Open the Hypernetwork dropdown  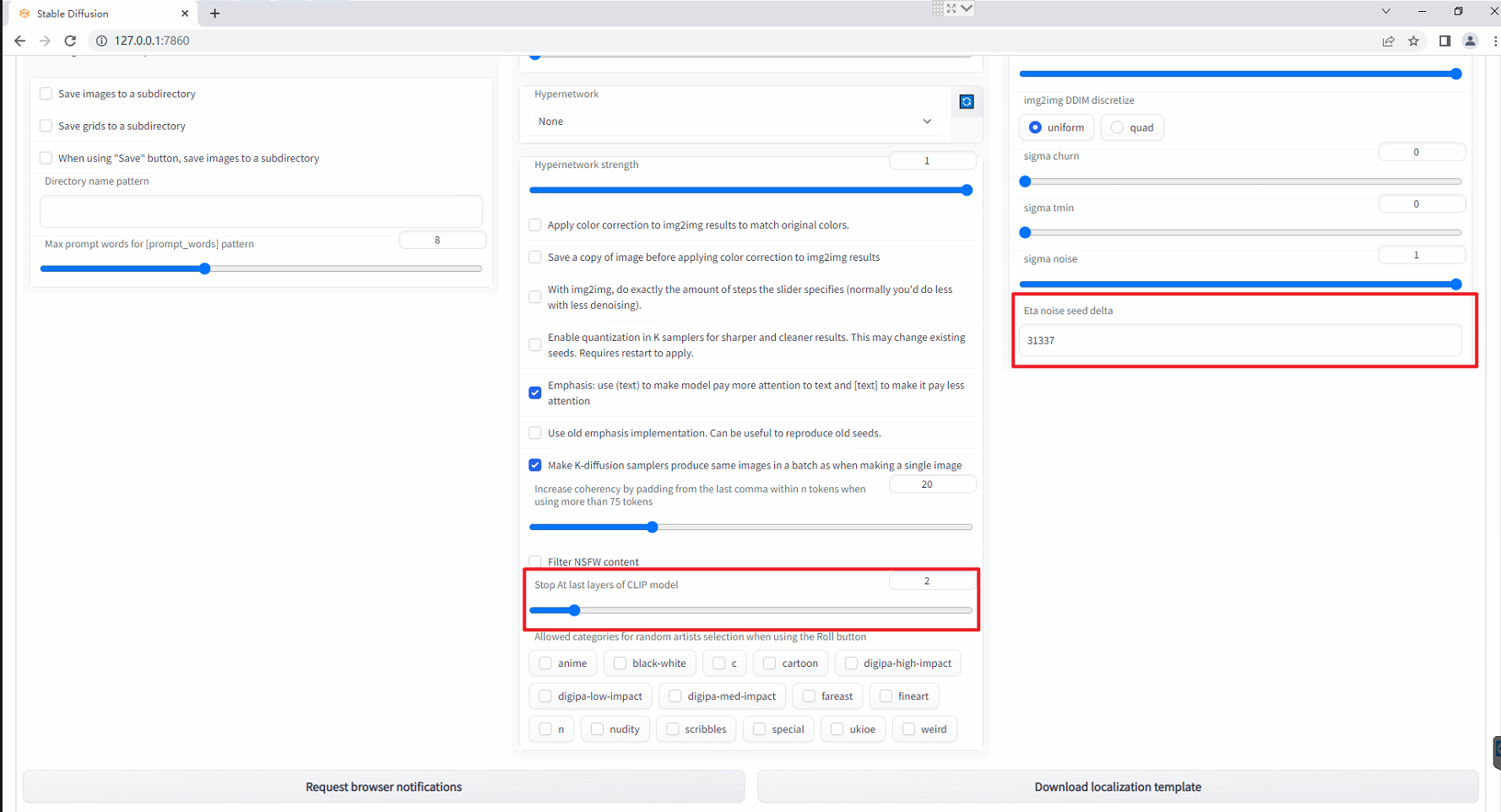[x=735, y=122]
